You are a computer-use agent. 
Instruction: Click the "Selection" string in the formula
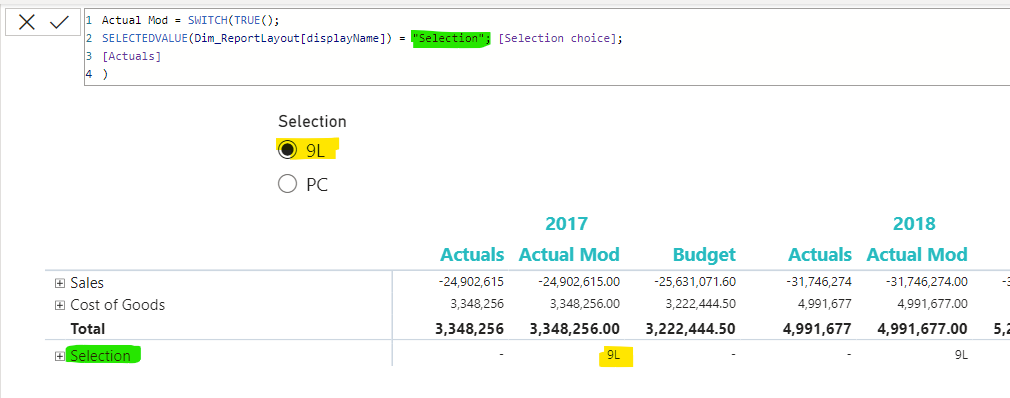coord(448,38)
